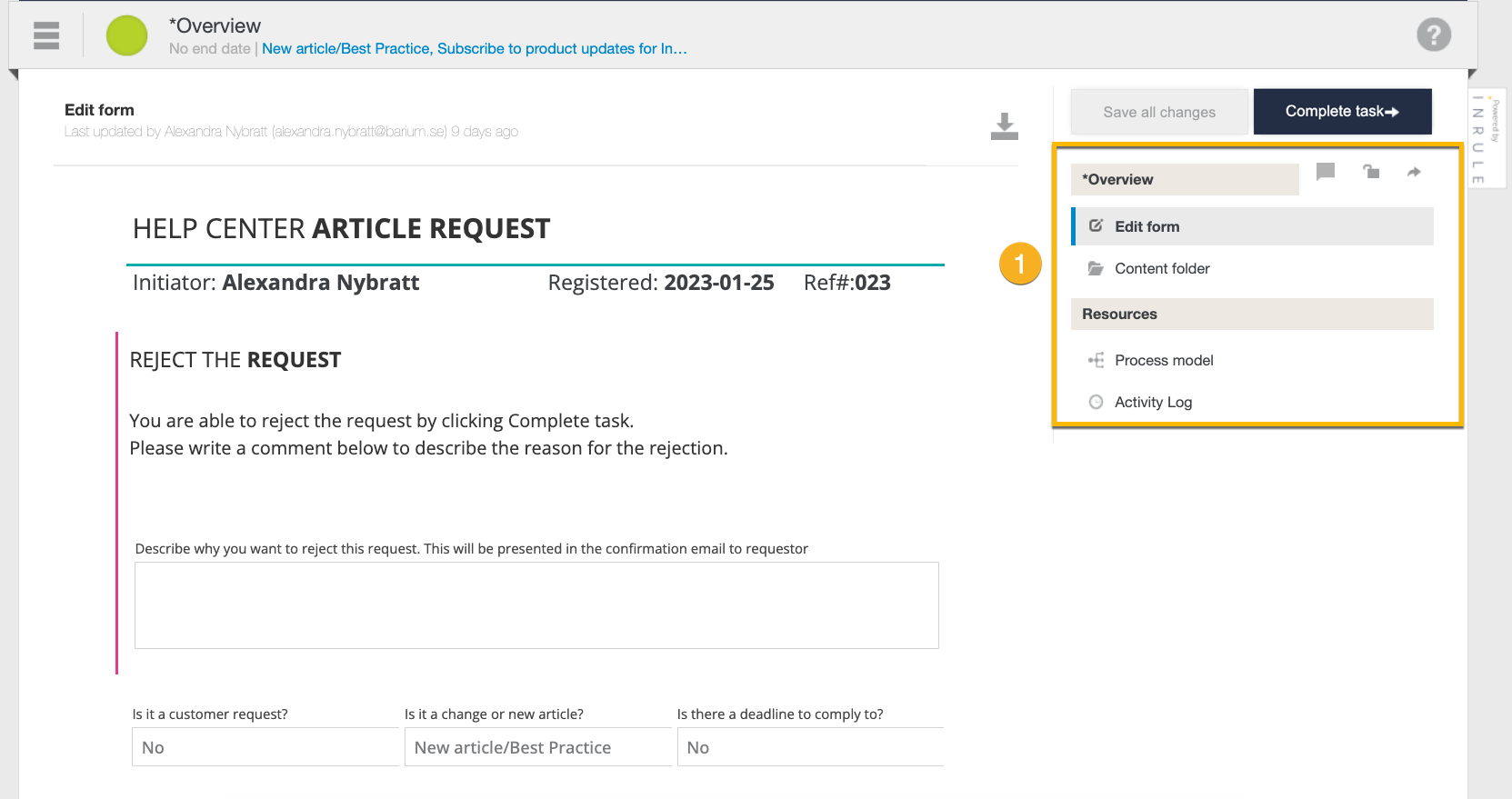
Task: Open the Process model resource
Action: 1163,360
